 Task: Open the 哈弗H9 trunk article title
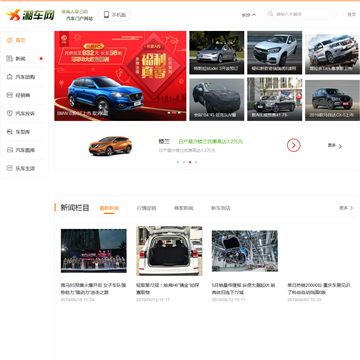coord(167,289)
